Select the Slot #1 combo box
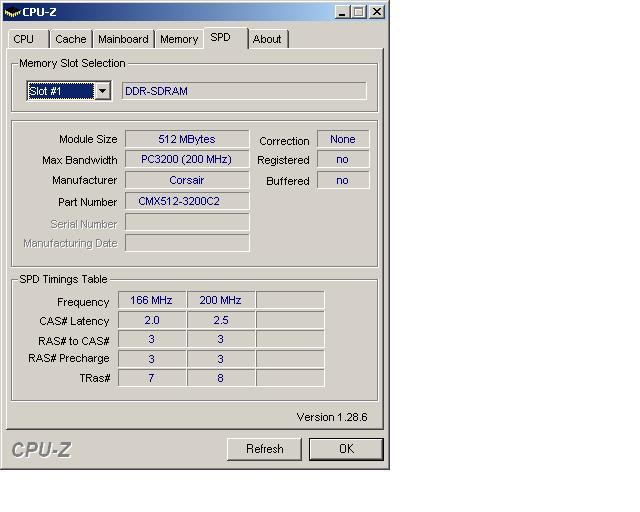The image size is (640, 512). tap(69, 91)
